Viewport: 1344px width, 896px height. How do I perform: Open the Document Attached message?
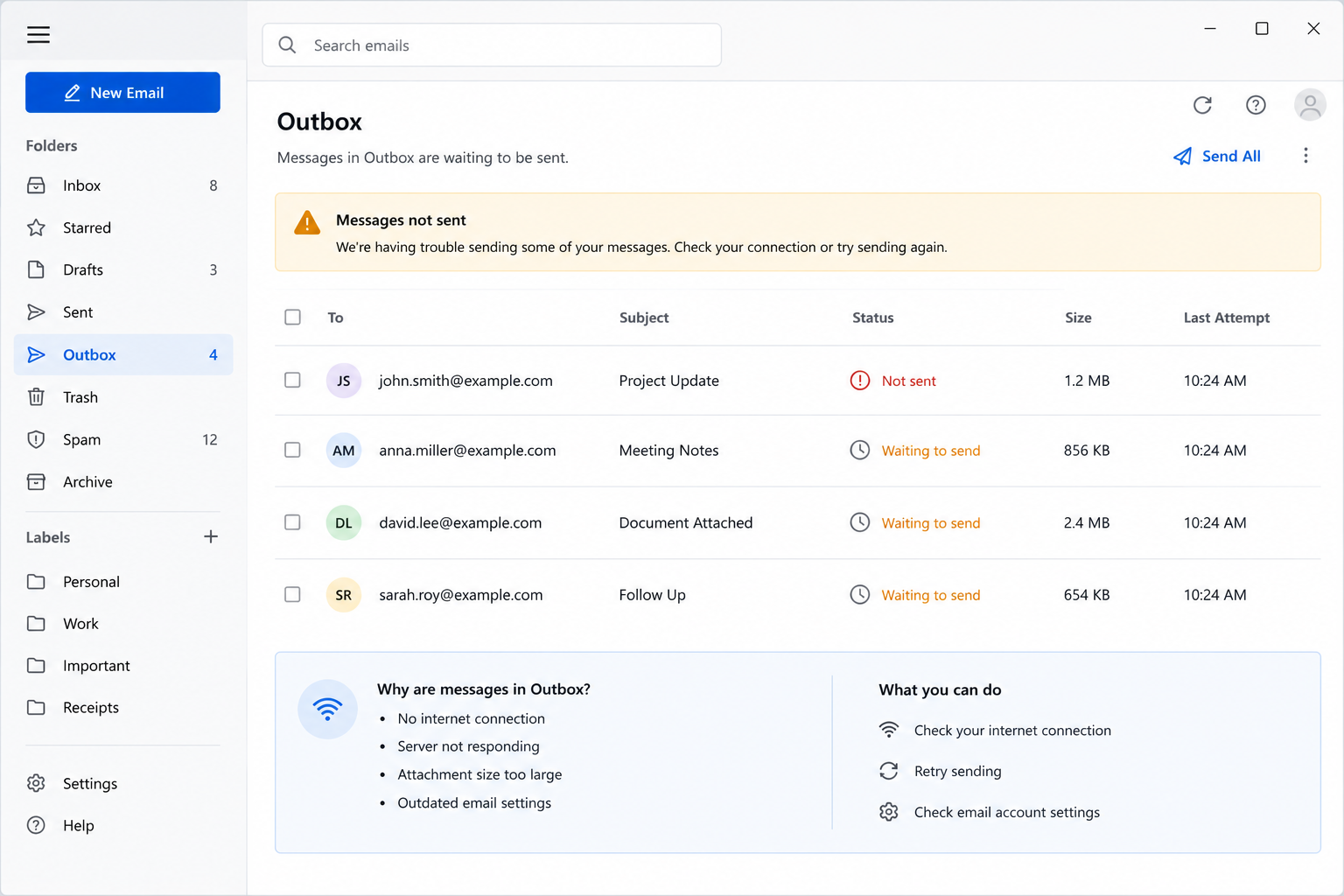797,522
